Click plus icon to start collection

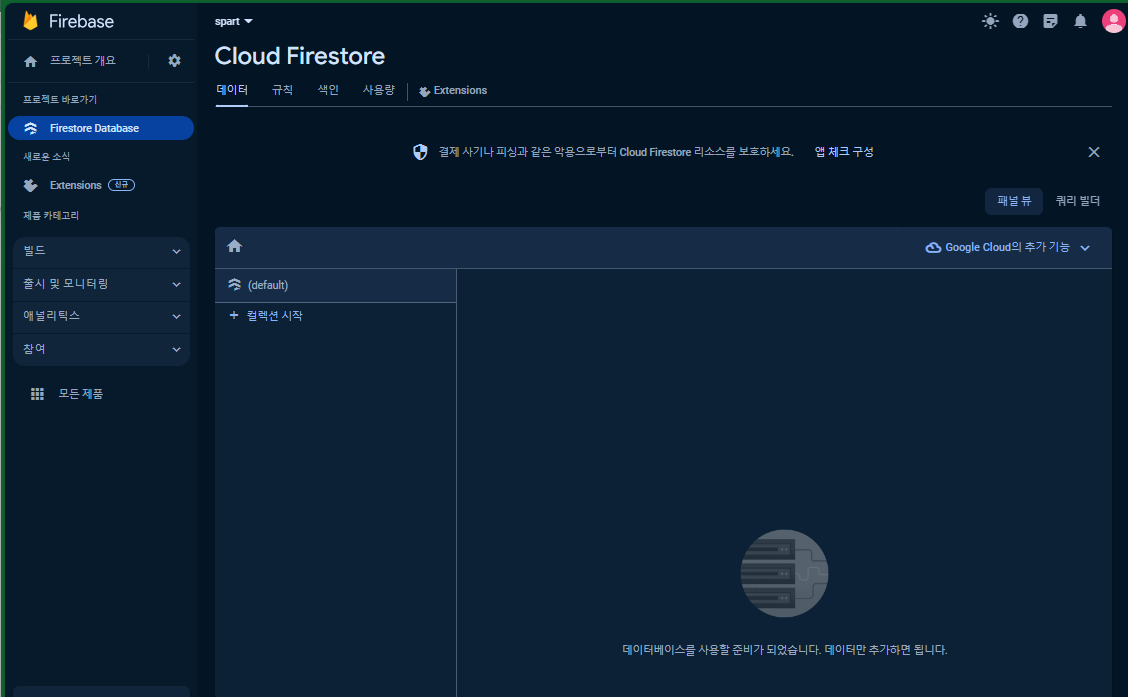click(234, 315)
